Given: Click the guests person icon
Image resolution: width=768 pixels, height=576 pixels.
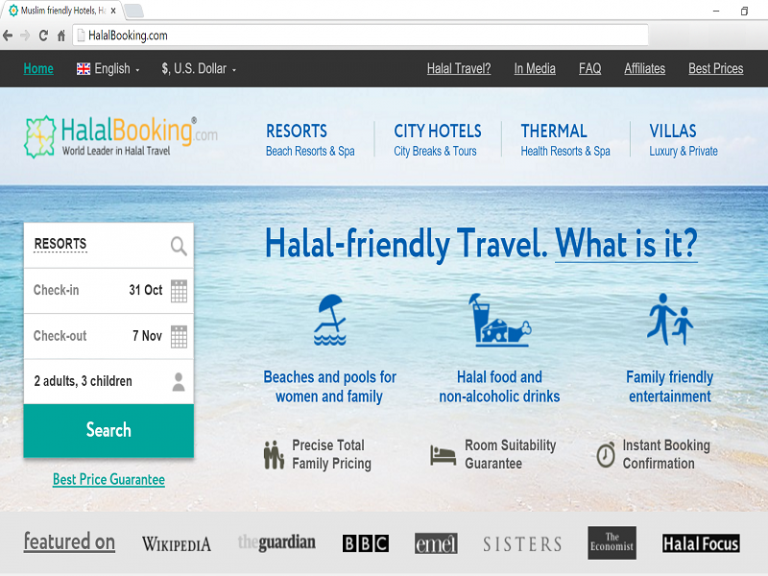Looking at the screenshot, I should pyautogui.click(x=179, y=382).
